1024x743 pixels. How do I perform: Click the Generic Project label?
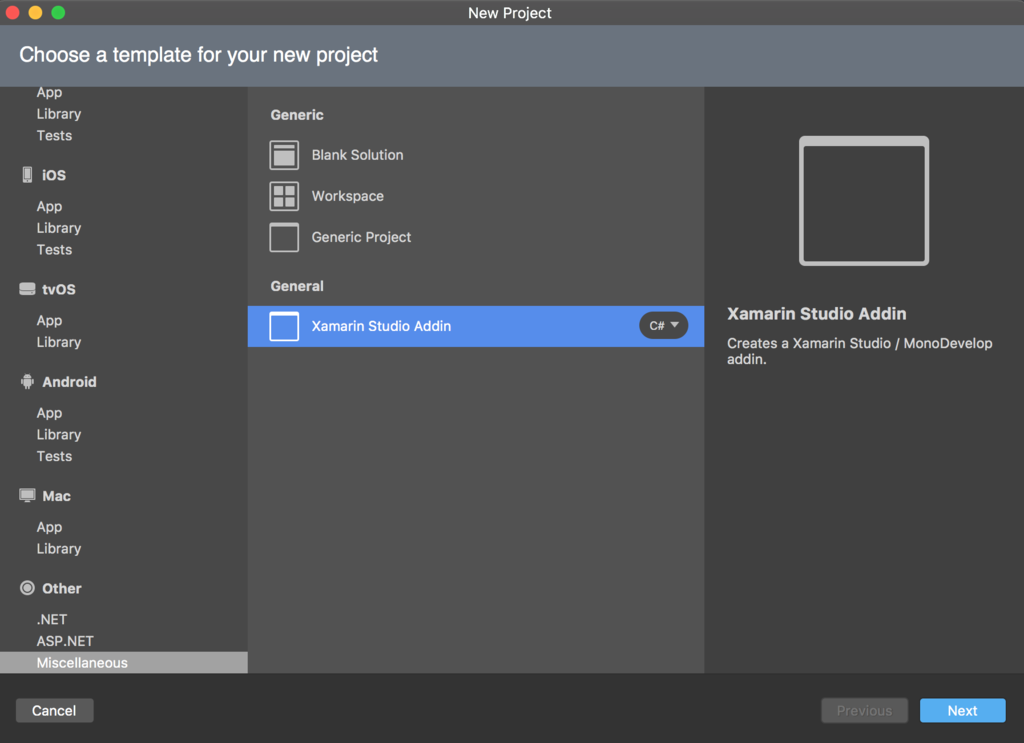[361, 238]
